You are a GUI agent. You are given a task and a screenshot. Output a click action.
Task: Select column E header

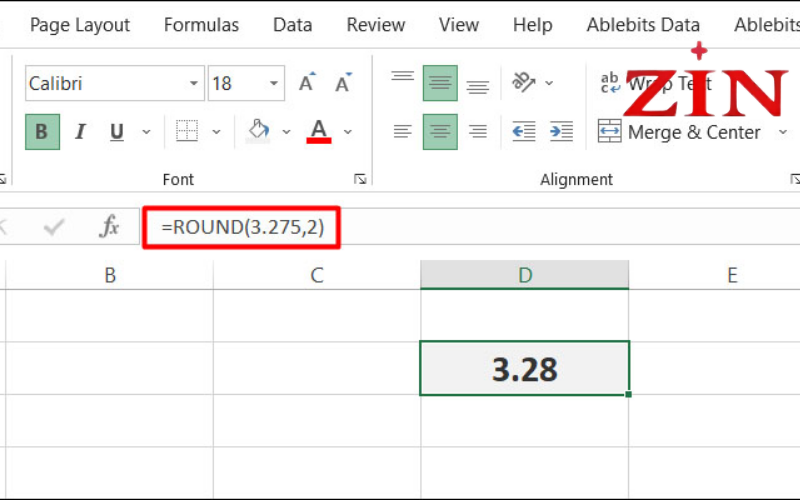(x=732, y=275)
